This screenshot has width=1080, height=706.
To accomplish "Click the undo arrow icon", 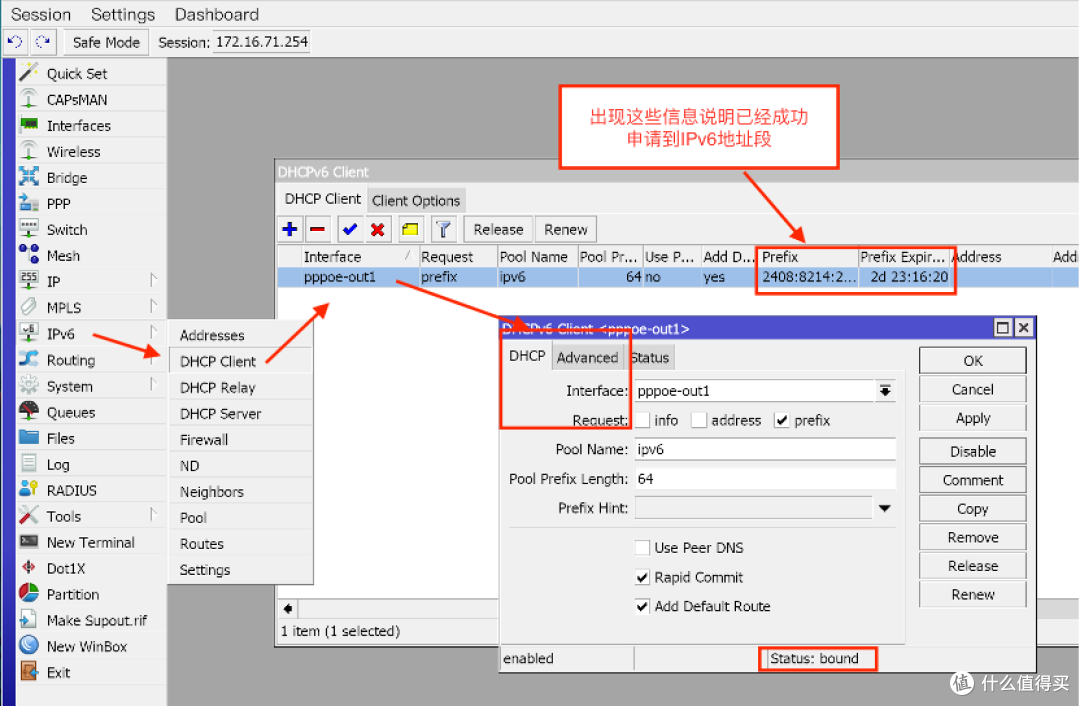I will coord(15,42).
